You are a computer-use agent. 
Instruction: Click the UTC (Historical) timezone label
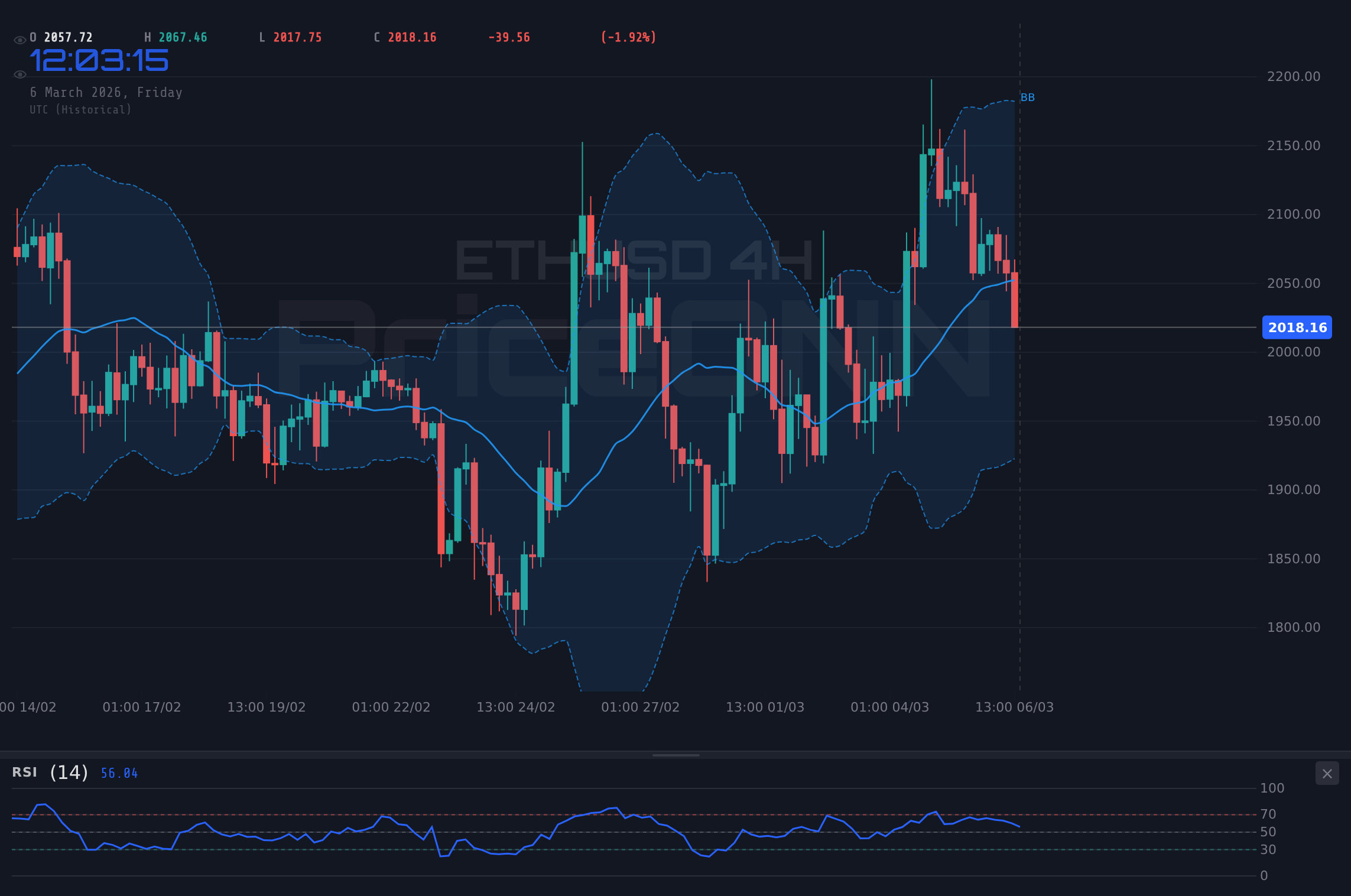point(81,110)
